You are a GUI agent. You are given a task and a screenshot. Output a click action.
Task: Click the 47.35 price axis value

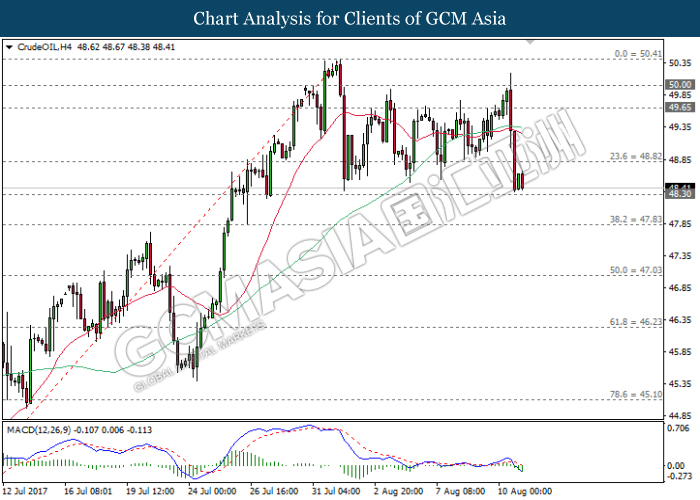(680, 256)
